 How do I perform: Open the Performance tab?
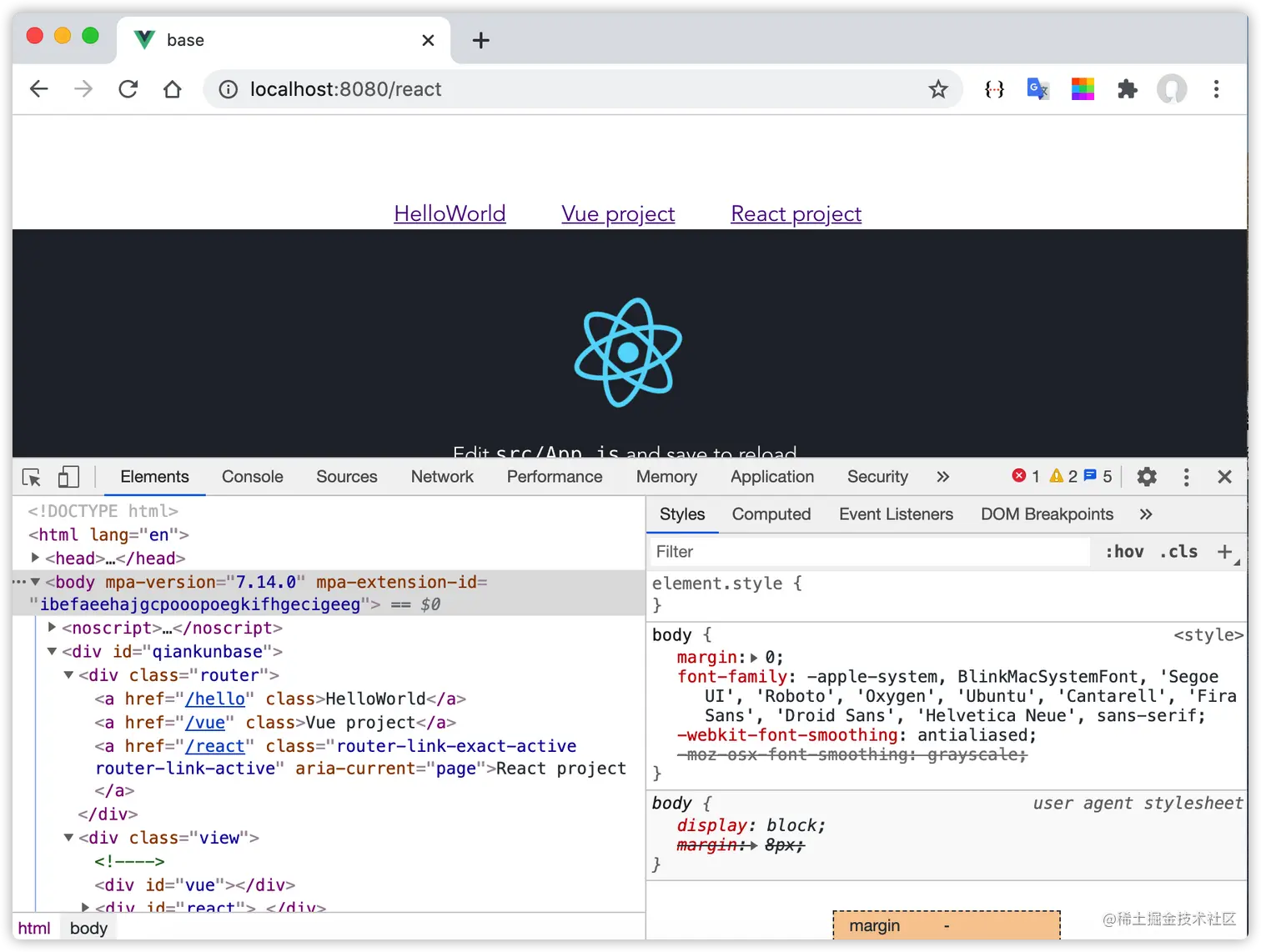click(555, 477)
